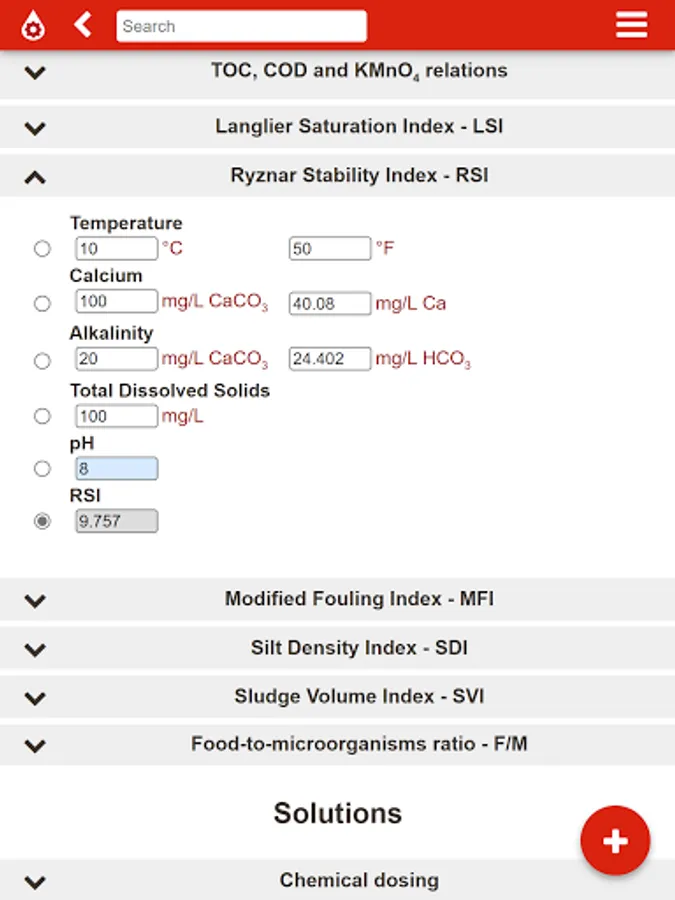This screenshot has width=675, height=900.
Task: Select the Temperature radio button
Action: coord(42,249)
